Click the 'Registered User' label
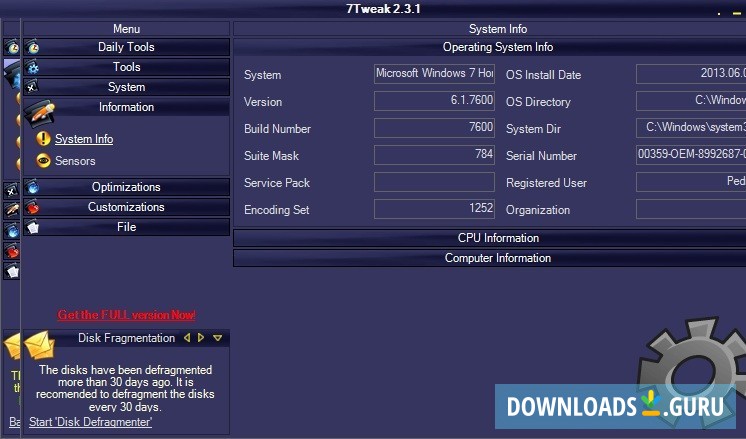 (546, 183)
